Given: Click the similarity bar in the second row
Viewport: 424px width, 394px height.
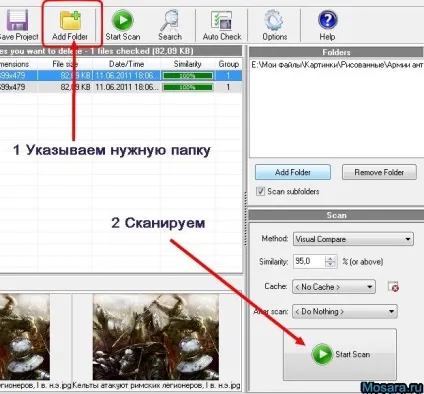Looking at the screenshot, I should click(188, 87).
